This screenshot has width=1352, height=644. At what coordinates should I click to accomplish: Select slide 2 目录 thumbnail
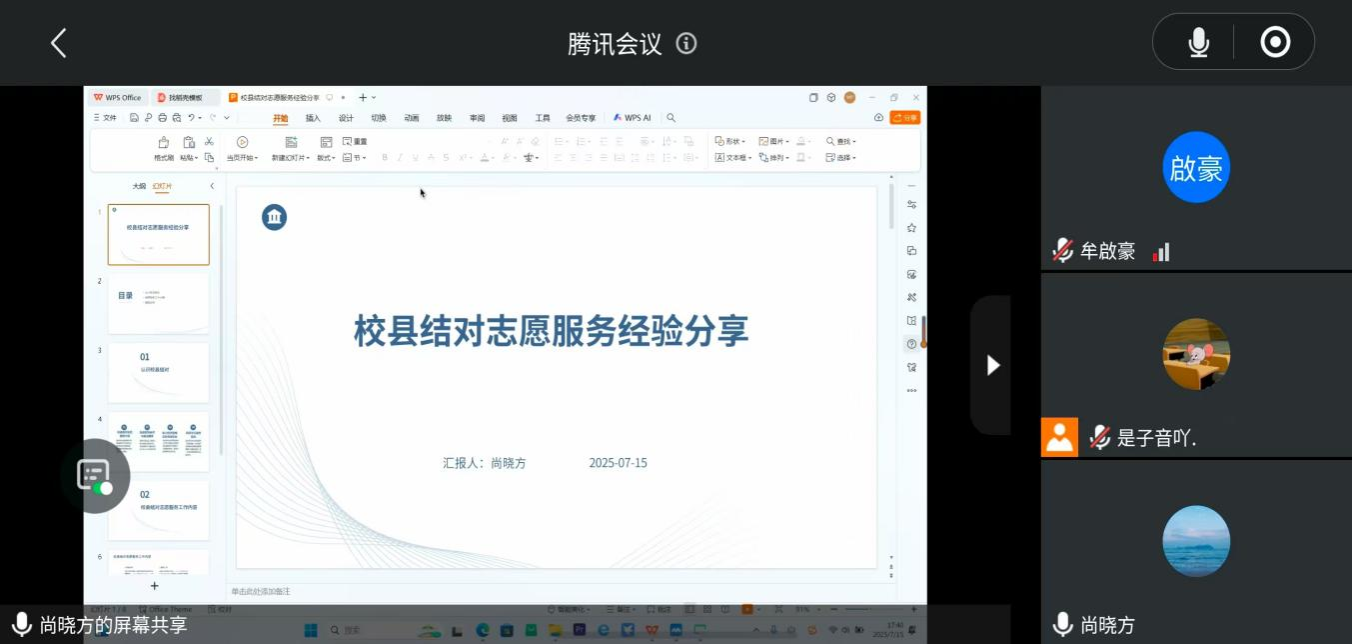click(x=158, y=304)
